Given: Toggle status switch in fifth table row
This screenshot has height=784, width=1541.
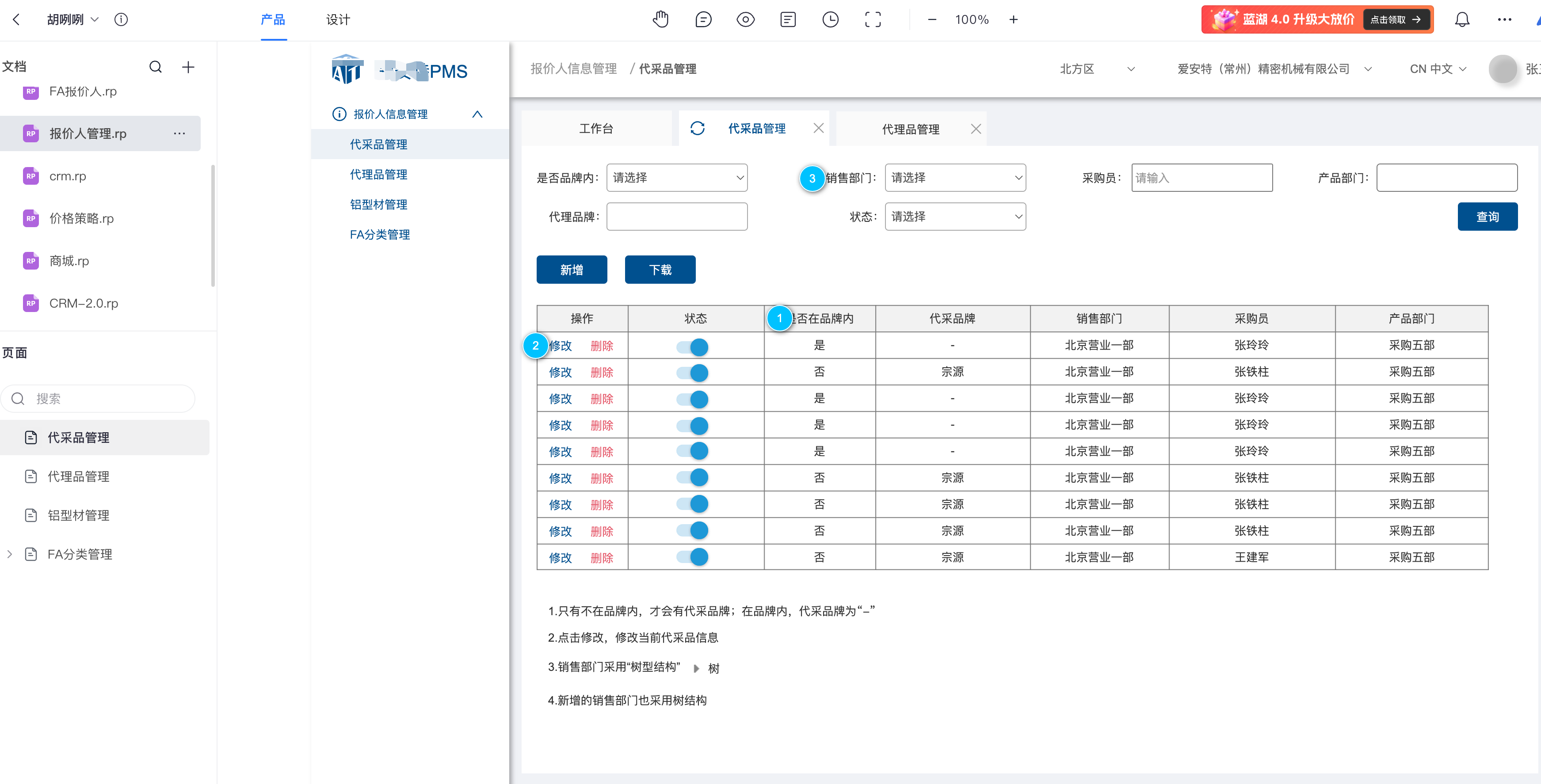Looking at the screenshot, I should pyautogui.click(x=692, y=451).
